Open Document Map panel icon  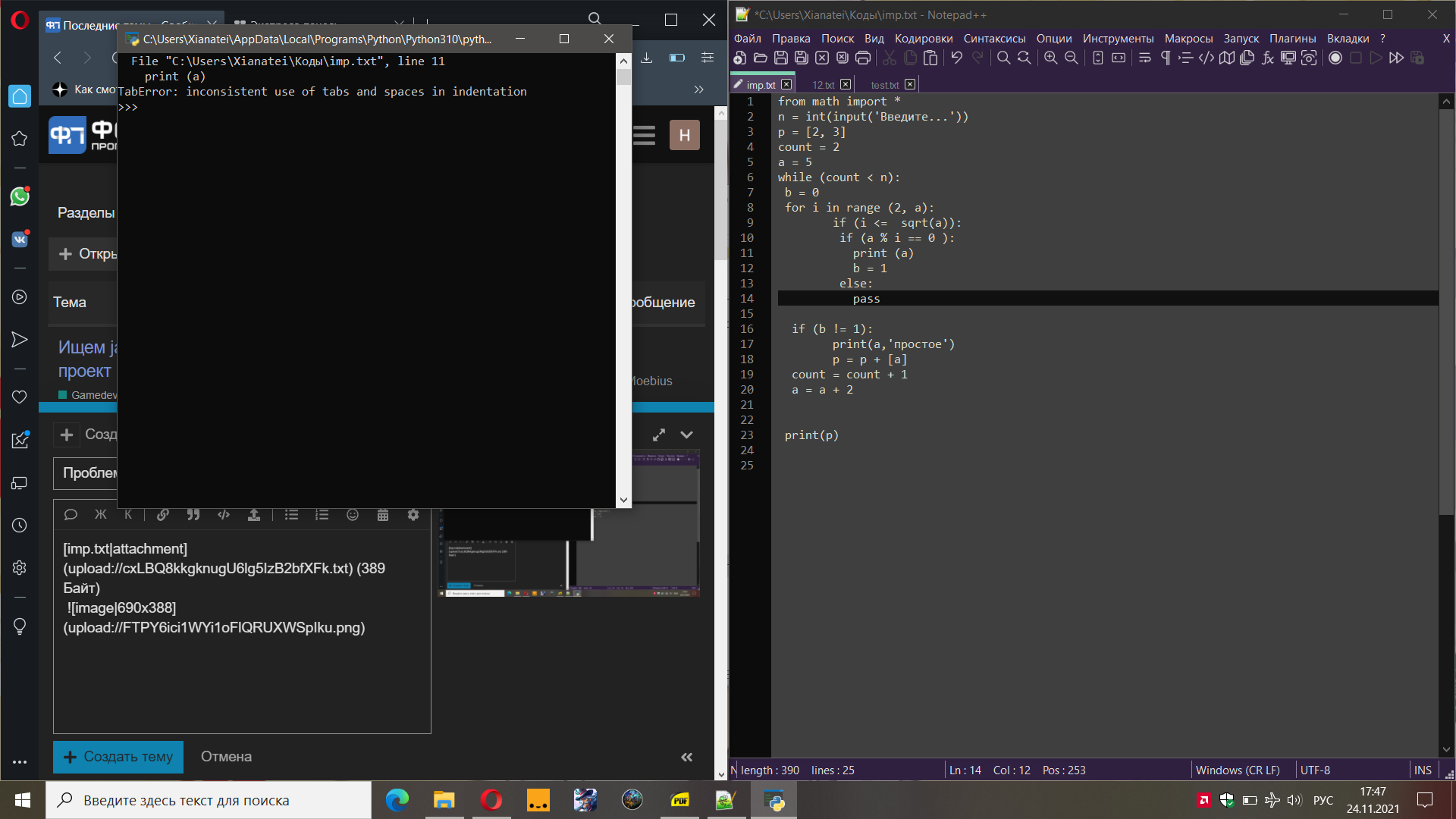[1227, 58]
